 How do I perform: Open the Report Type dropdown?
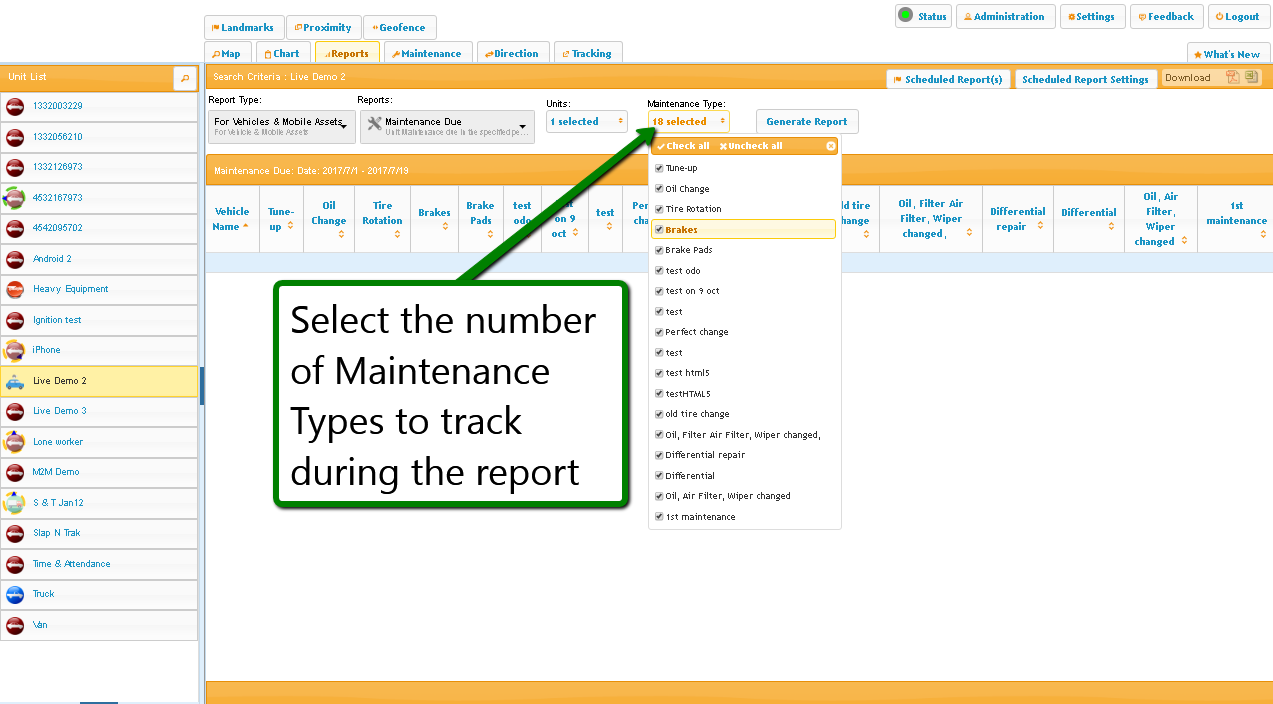[x=282, y=125]
